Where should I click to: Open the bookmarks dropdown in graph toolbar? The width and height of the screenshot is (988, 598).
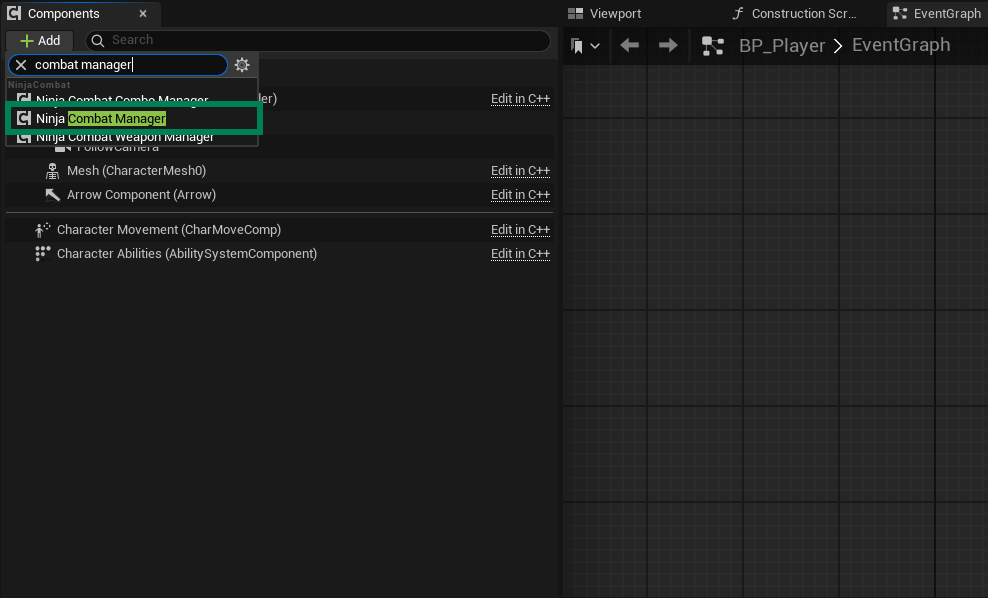586,46
